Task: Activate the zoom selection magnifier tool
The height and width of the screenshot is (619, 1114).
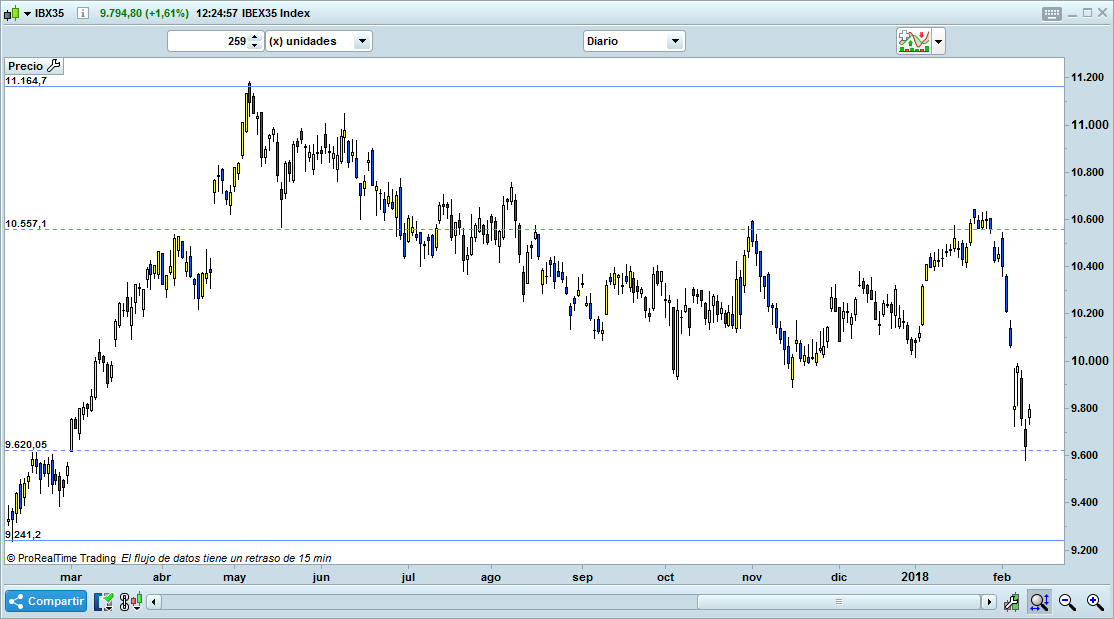Action: coord(1039,601)
